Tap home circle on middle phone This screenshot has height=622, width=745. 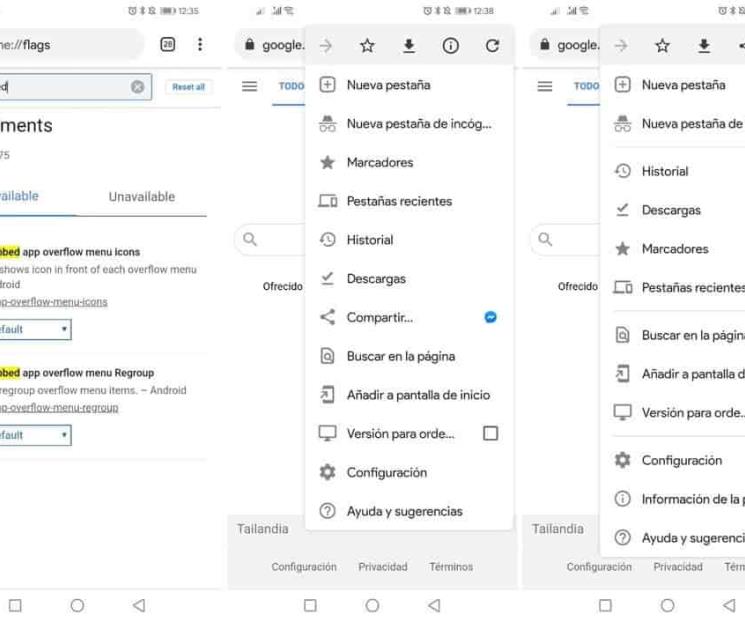pos(372,605)
